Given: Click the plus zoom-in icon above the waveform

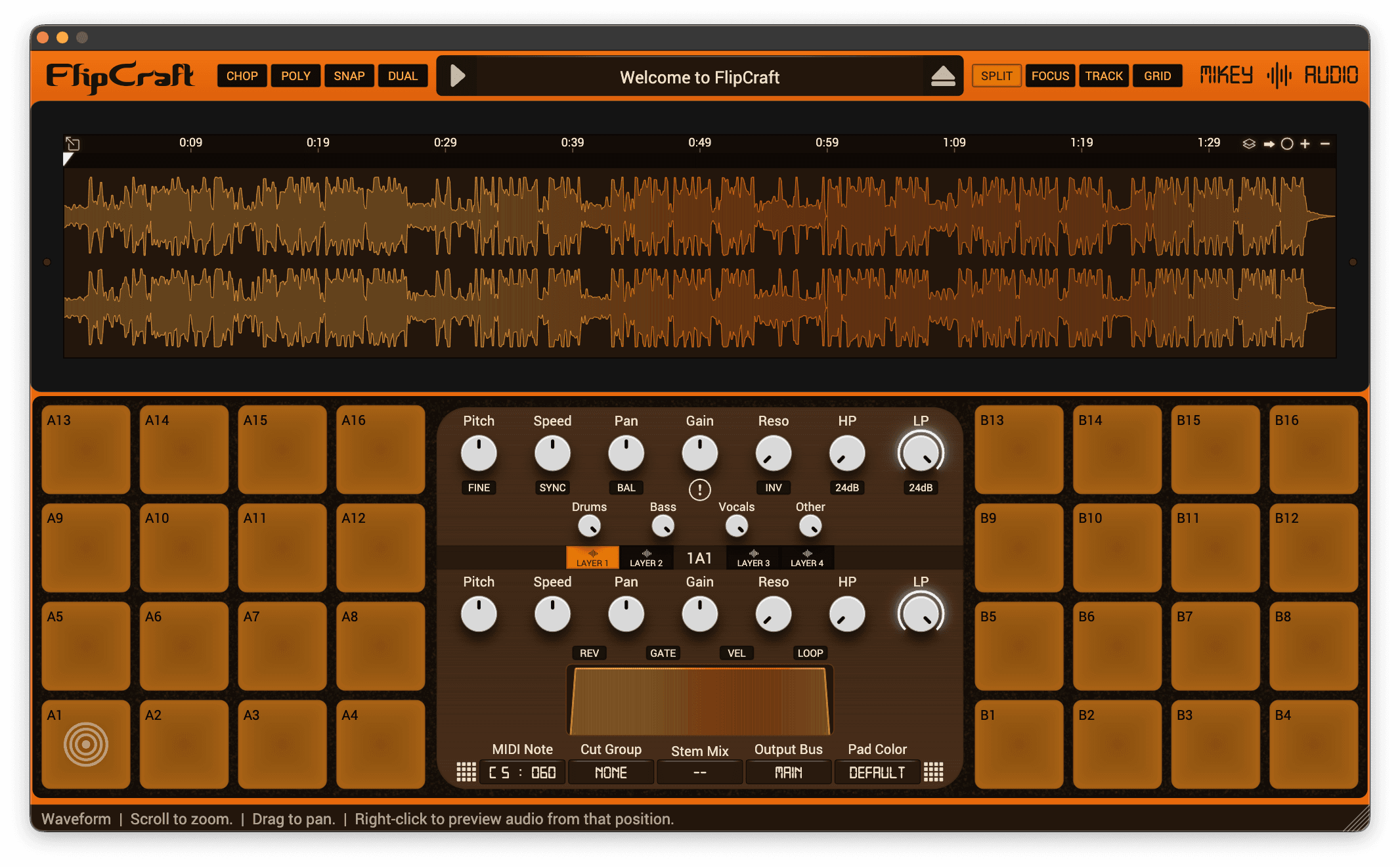Looking at the screenshot, I should (1305, 144).
